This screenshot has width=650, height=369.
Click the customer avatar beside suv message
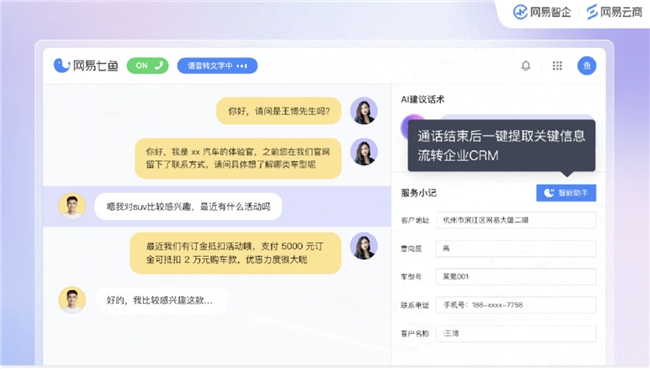tap(72, 206)
